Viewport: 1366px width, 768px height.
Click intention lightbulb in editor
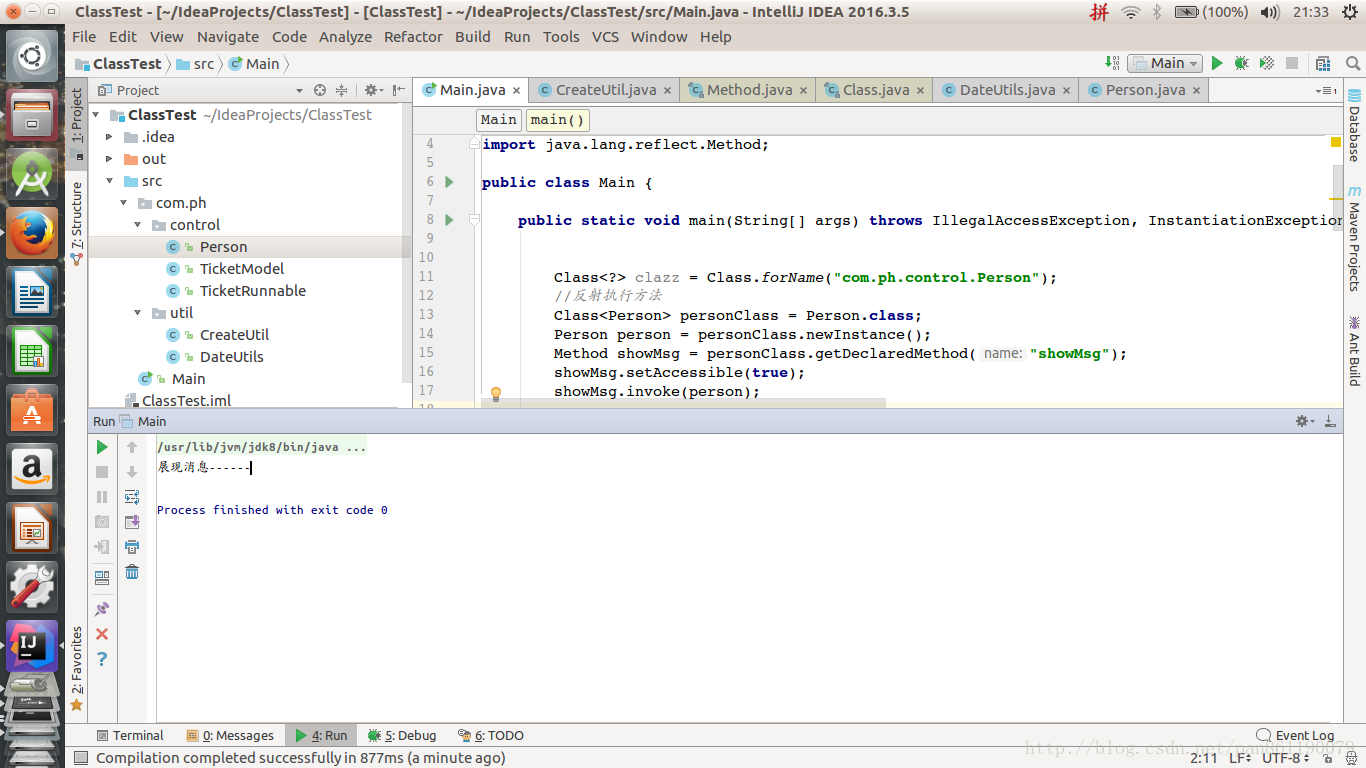(495, 394)
